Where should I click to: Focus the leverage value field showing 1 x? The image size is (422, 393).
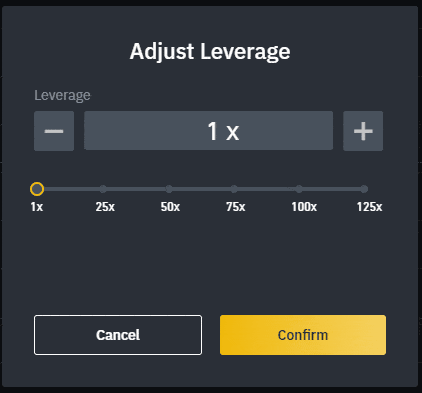click(208, 131)
